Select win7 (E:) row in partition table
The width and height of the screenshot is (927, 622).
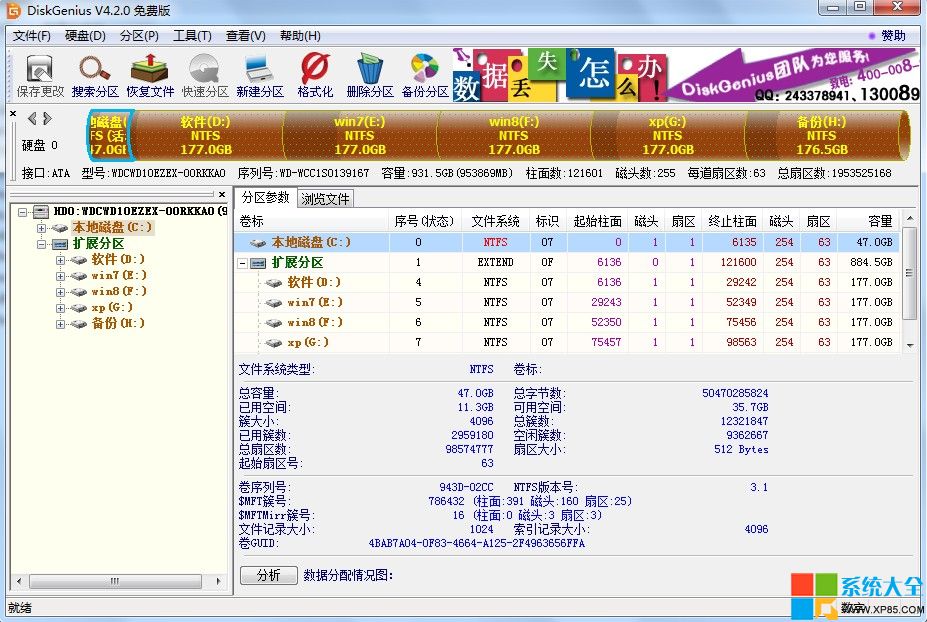click(567, 302)
